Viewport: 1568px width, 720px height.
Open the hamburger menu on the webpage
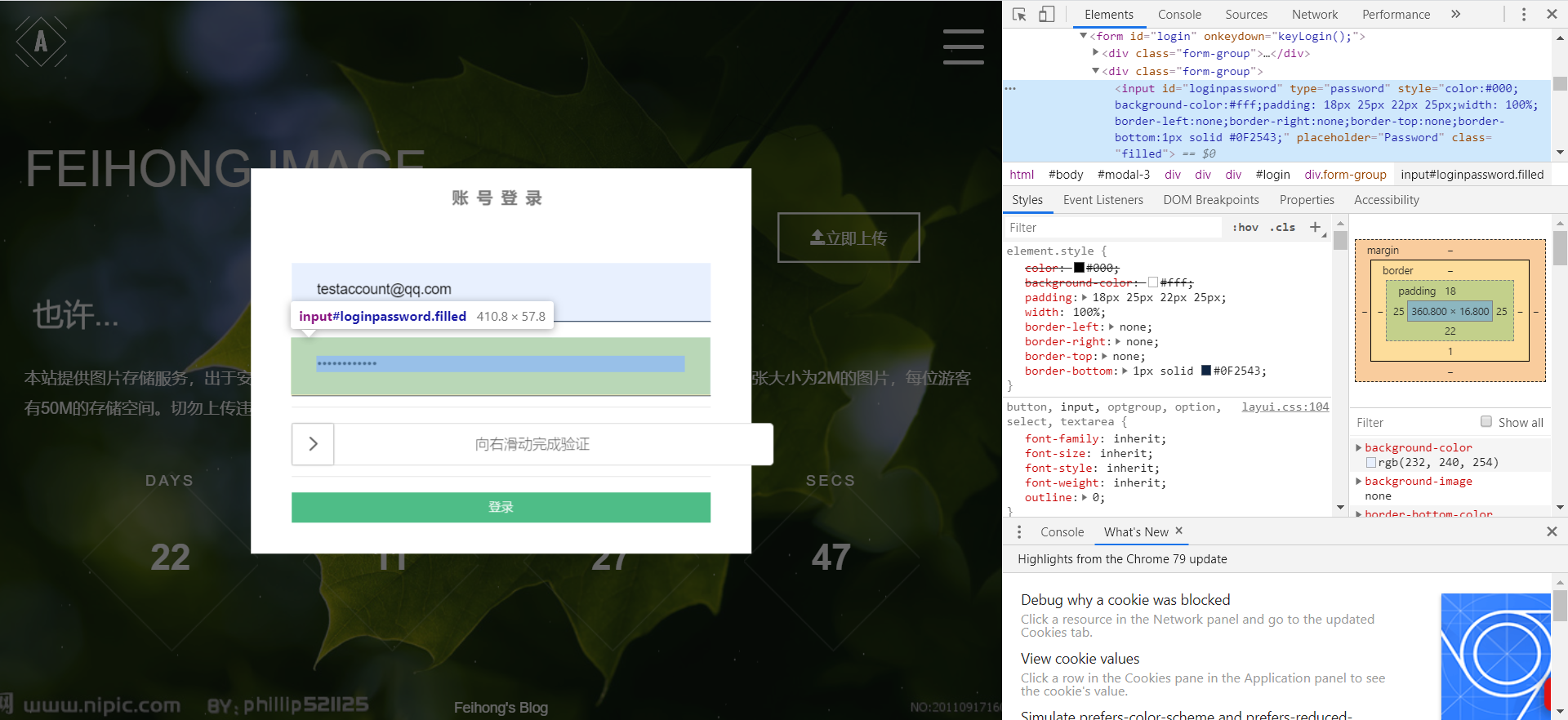coord(964,47)
